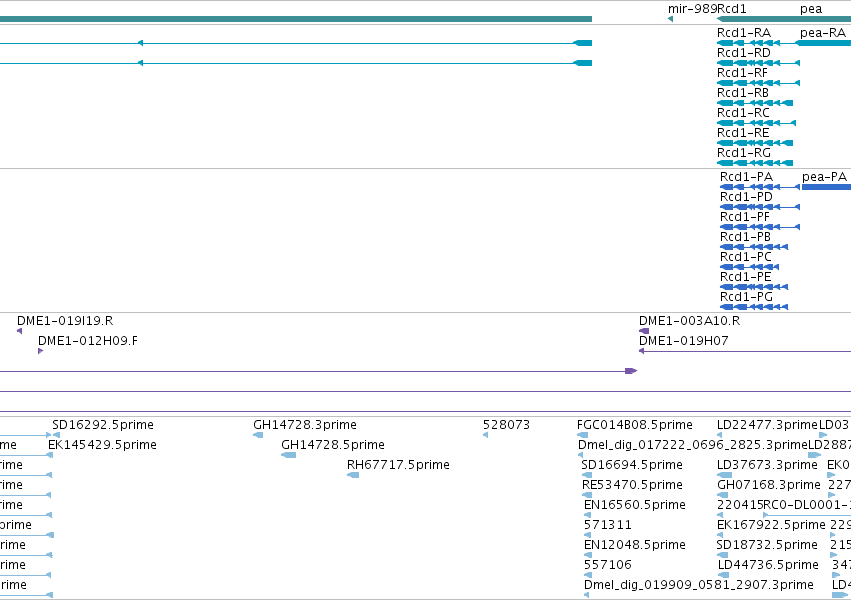Click the LD22477.3prime EST label
This screenshot has height=600, width=851.
(767, 425)
